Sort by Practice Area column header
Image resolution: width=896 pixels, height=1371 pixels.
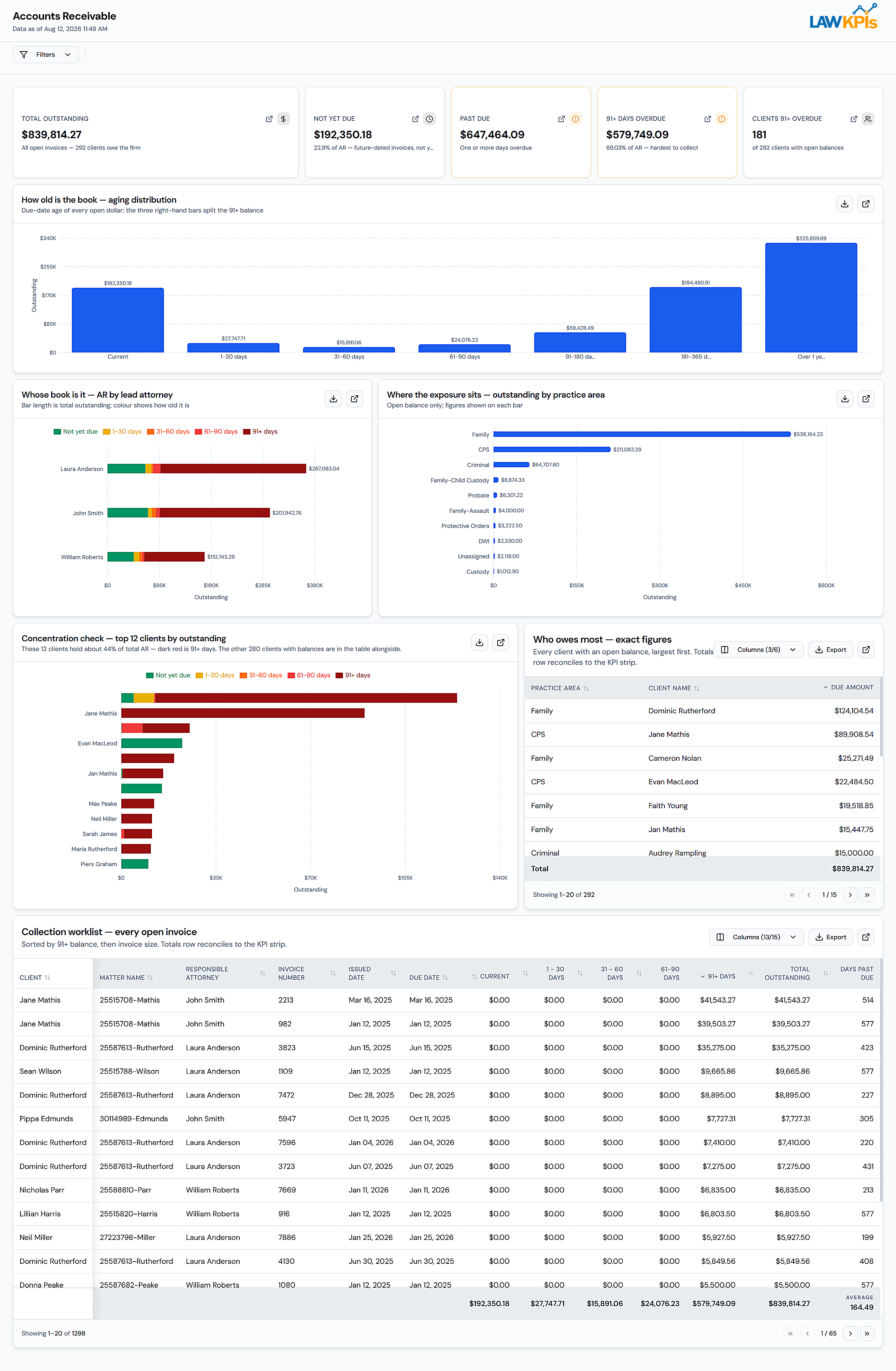(560, 688)
